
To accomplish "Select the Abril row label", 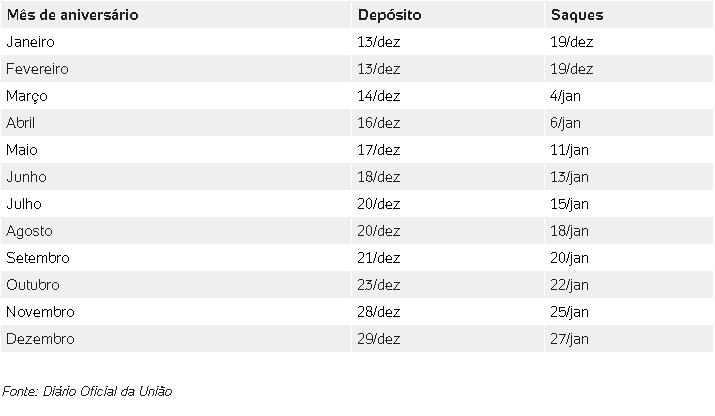I will pos(22,124).
